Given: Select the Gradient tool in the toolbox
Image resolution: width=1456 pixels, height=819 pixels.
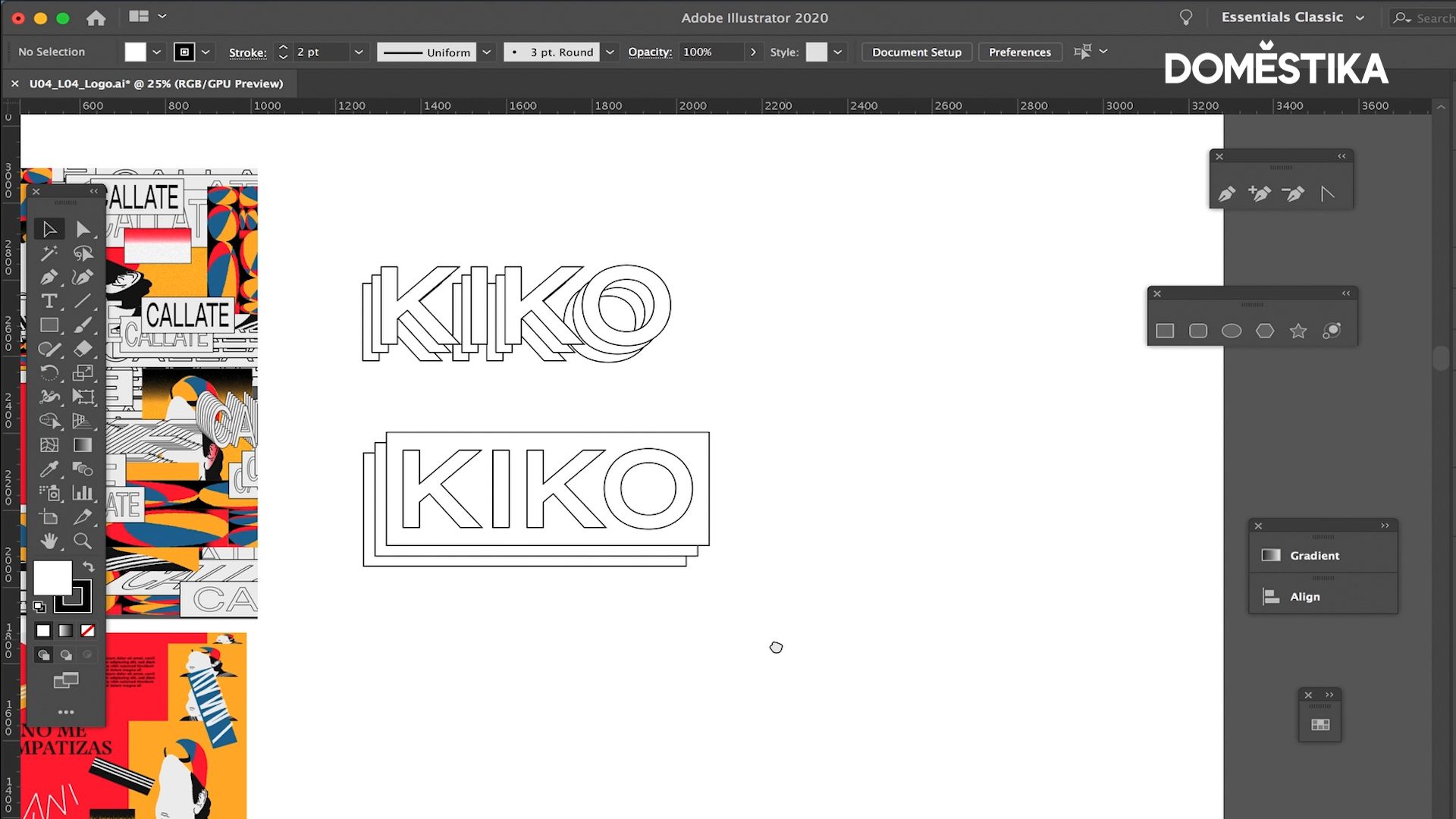Looking at the screenshot, I should (x=83, y=445).
